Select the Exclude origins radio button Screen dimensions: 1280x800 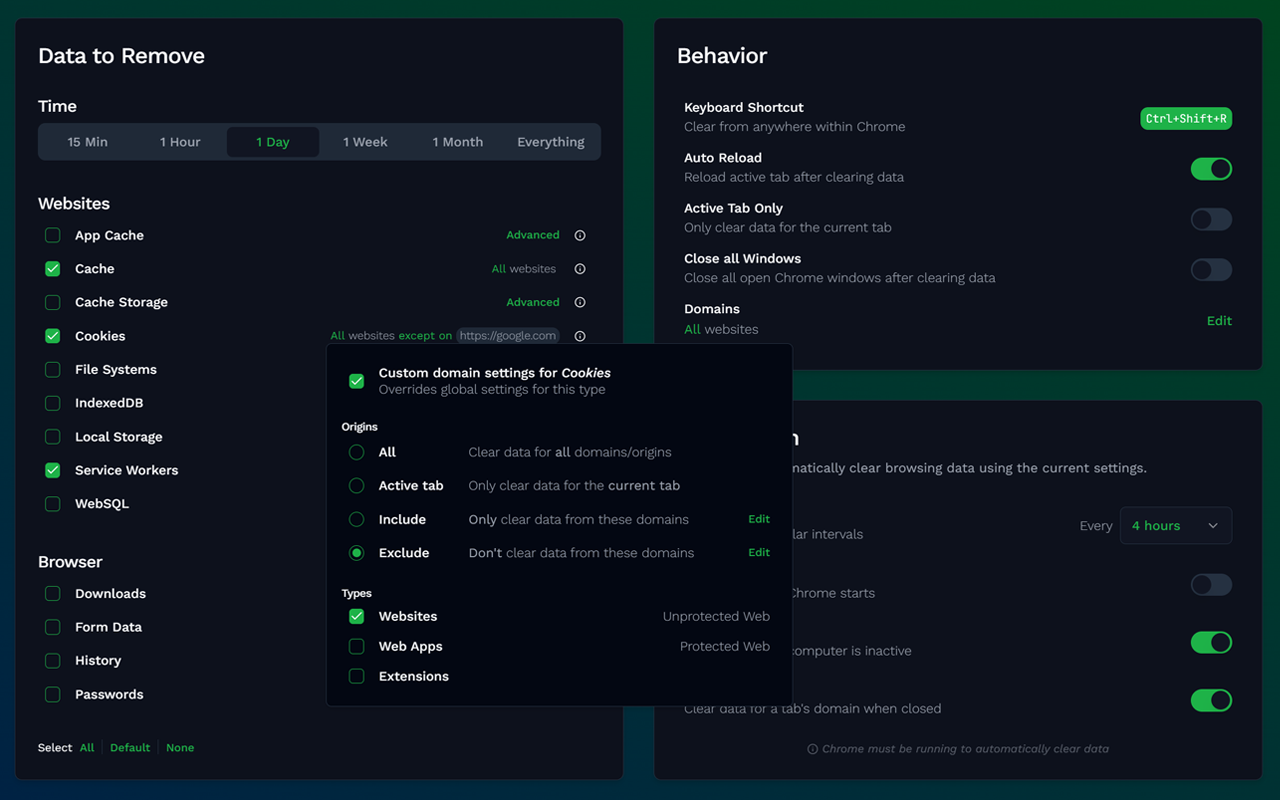356,553
